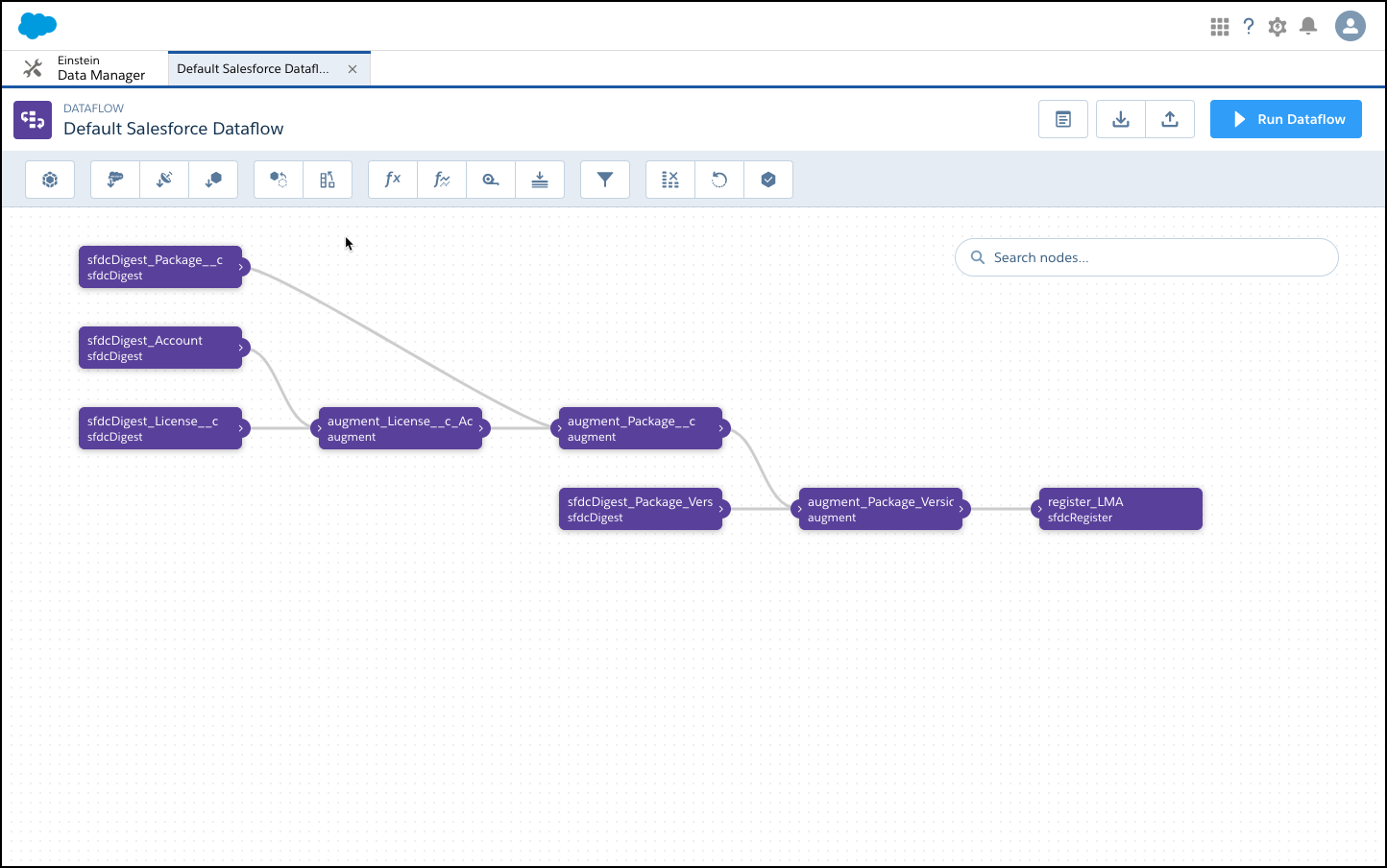
Task: Add an edgemart node from toolbar
Action: [213, 180]
